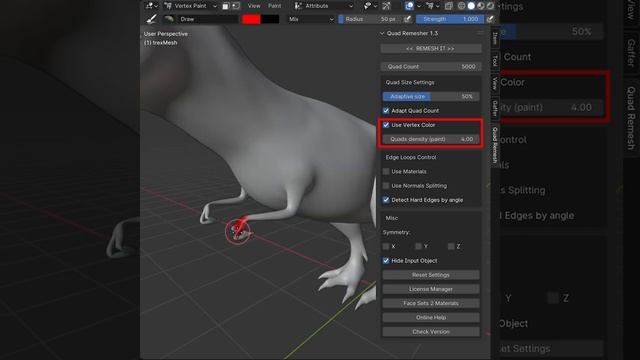Click the User Perspective label
Image resolution: width=640 pixels, height=360 pixels.
pos(166,34)
